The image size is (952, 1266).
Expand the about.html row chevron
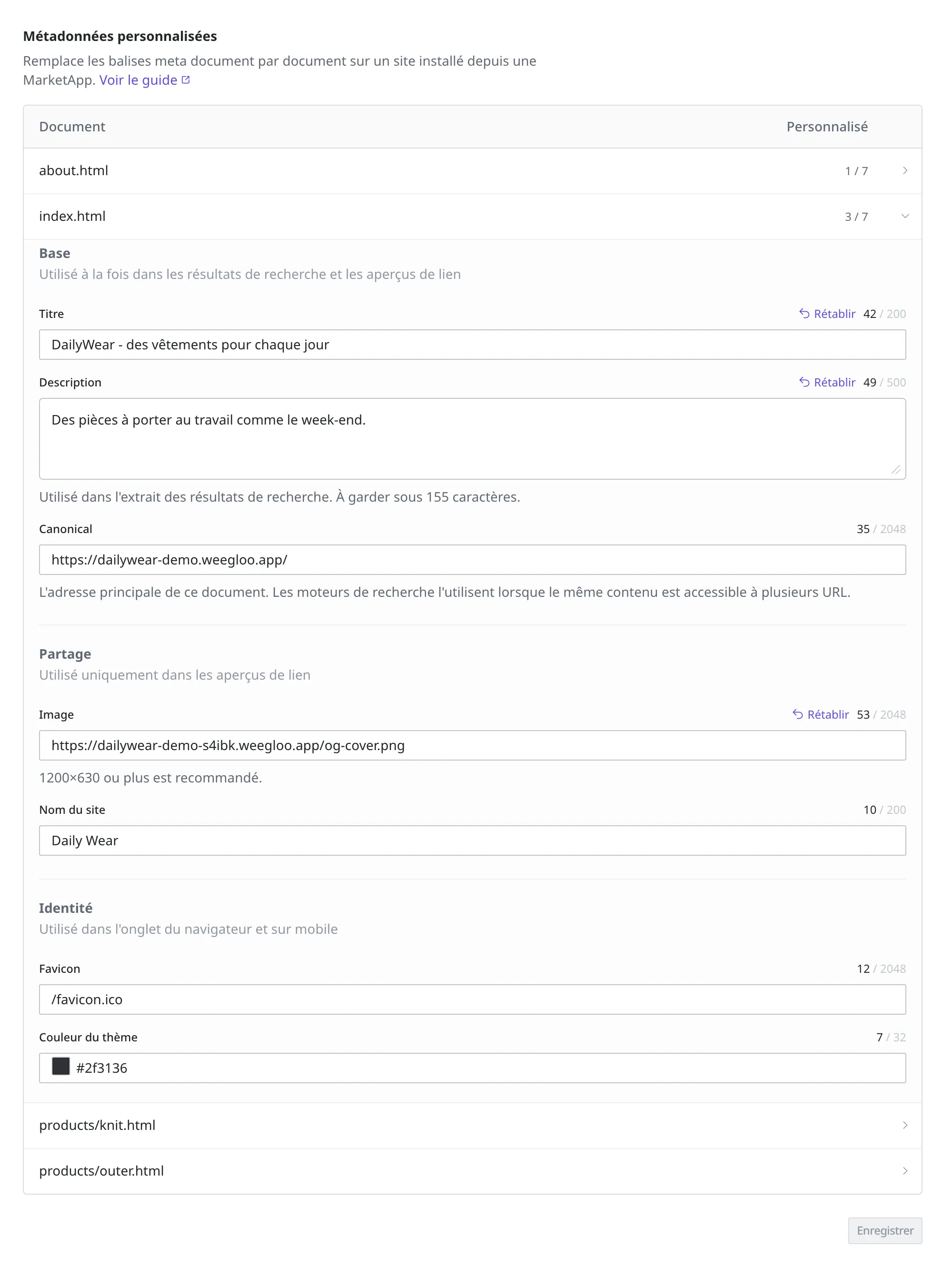click(x=905, y=170)
